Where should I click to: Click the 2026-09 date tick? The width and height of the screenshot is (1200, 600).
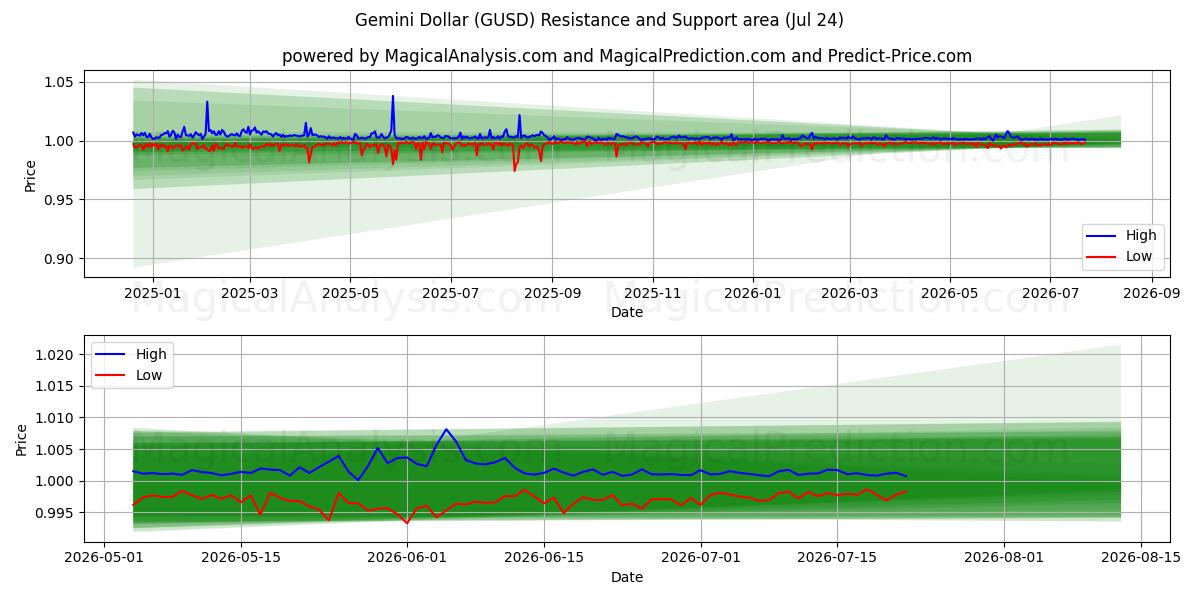(x=1152, y=293)
